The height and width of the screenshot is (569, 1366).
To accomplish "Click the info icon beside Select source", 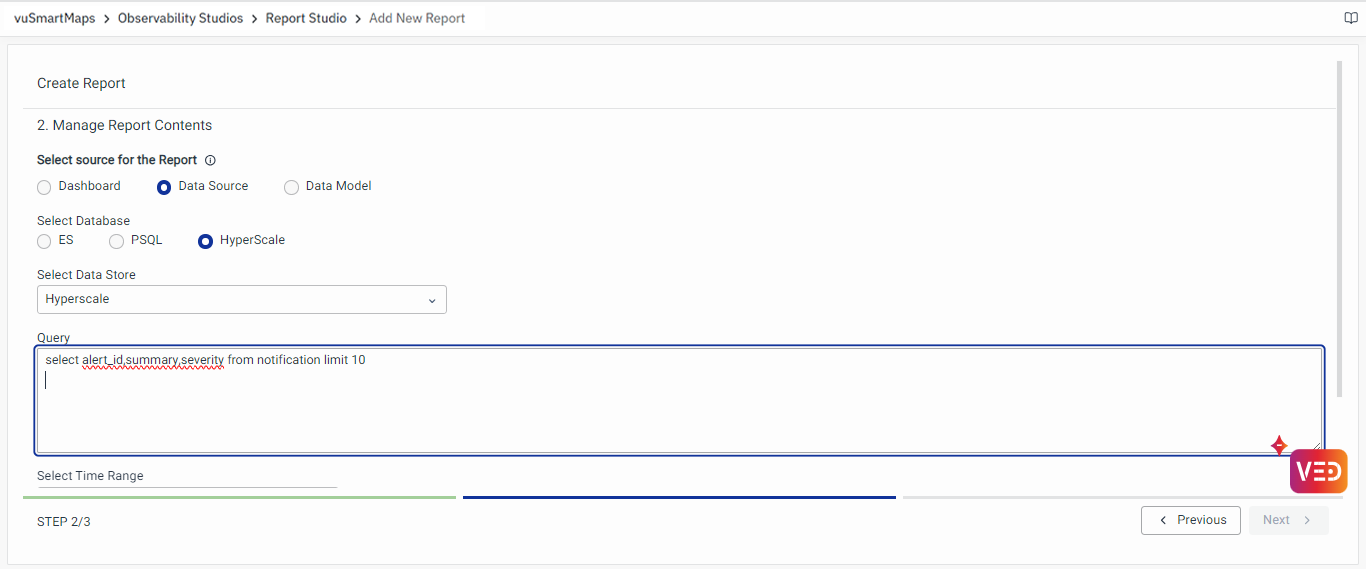I will click(x=210, y=160).
